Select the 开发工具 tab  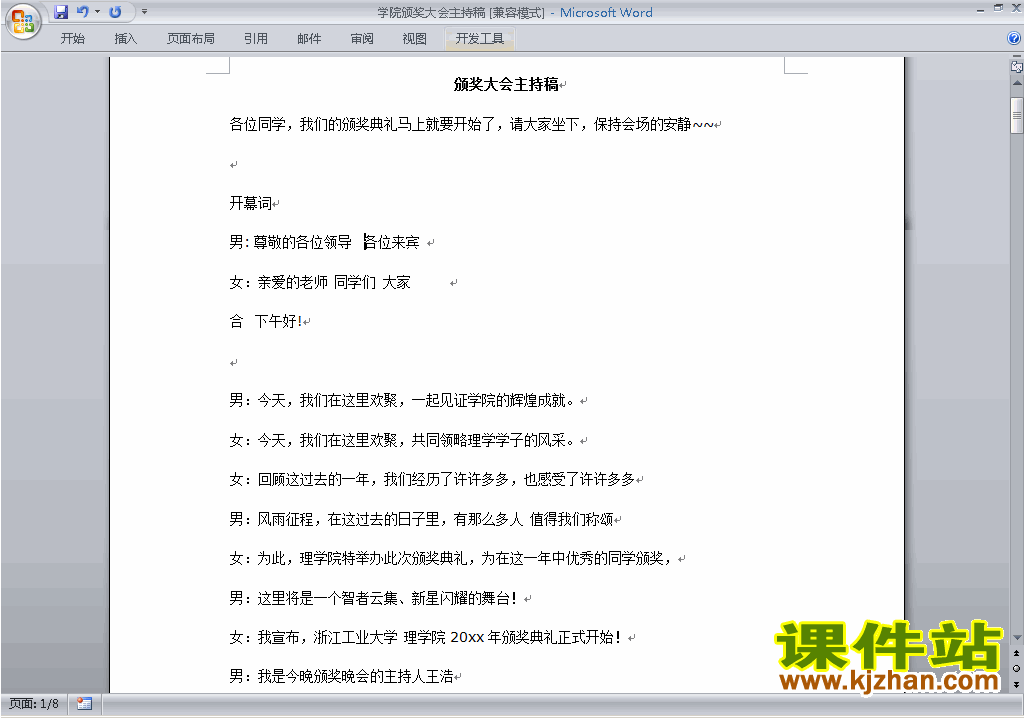tap(479, 39)
